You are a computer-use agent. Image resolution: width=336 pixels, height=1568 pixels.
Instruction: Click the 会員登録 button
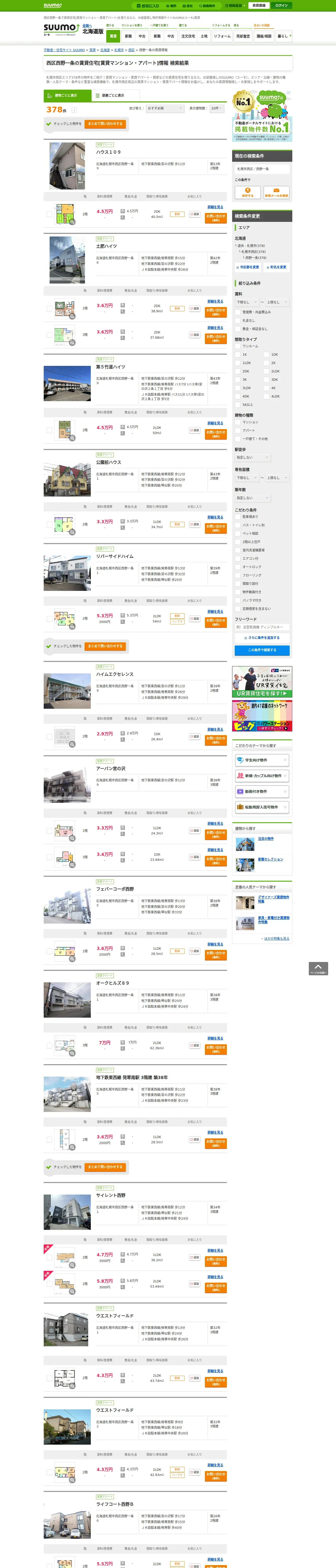coord(259,5)
